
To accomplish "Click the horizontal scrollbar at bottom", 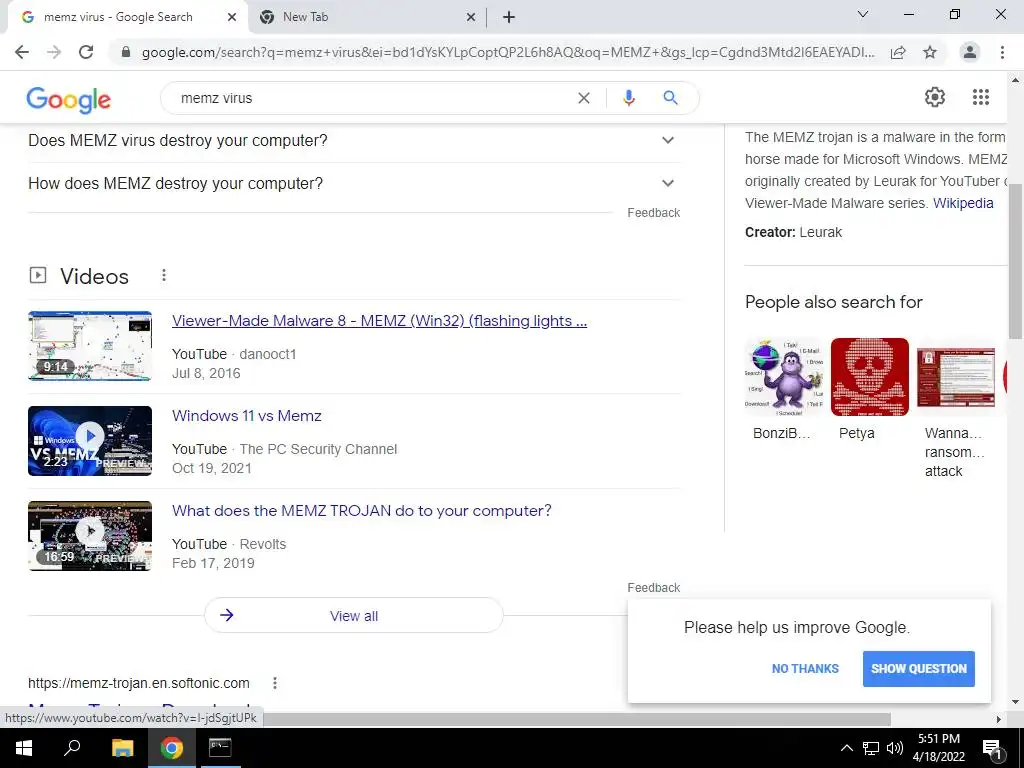I will tap(577, 719).
